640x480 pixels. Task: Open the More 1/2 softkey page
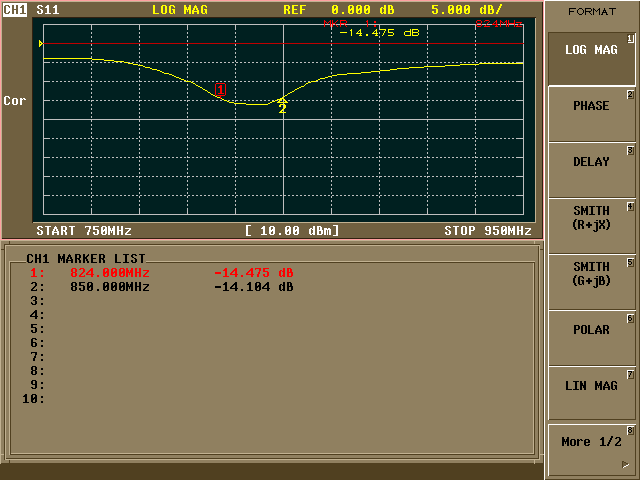(x=591, y=449)
